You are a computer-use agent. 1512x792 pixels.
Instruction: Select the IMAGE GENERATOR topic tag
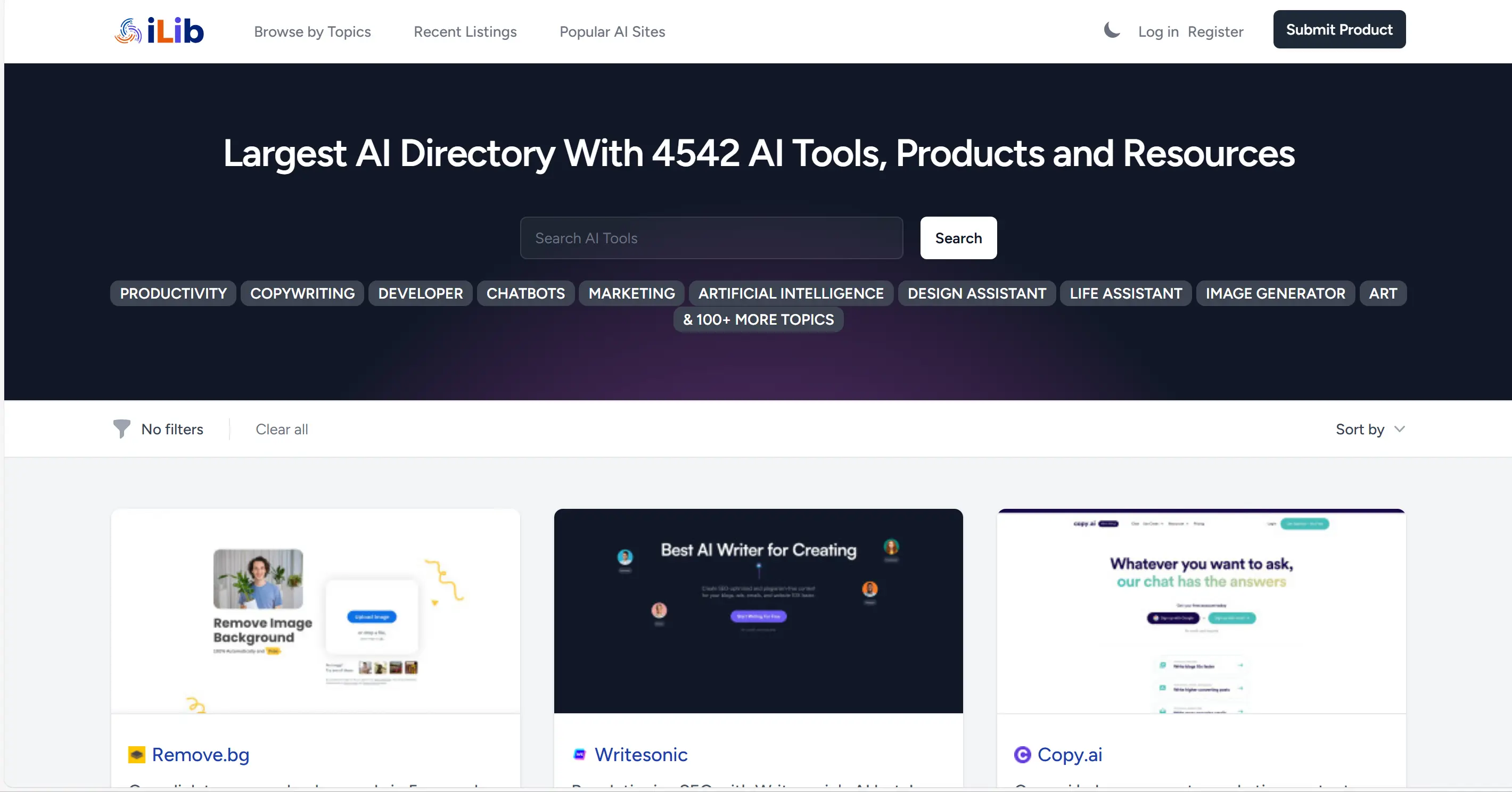pyautogui.click(x=1276, y=293)
